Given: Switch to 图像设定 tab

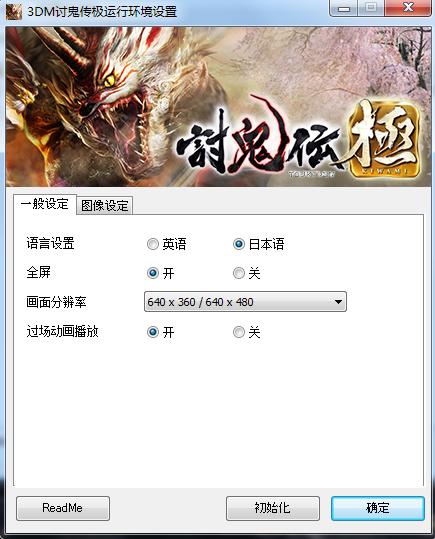Looking at the screenshot, I should (x=105, y=206).
